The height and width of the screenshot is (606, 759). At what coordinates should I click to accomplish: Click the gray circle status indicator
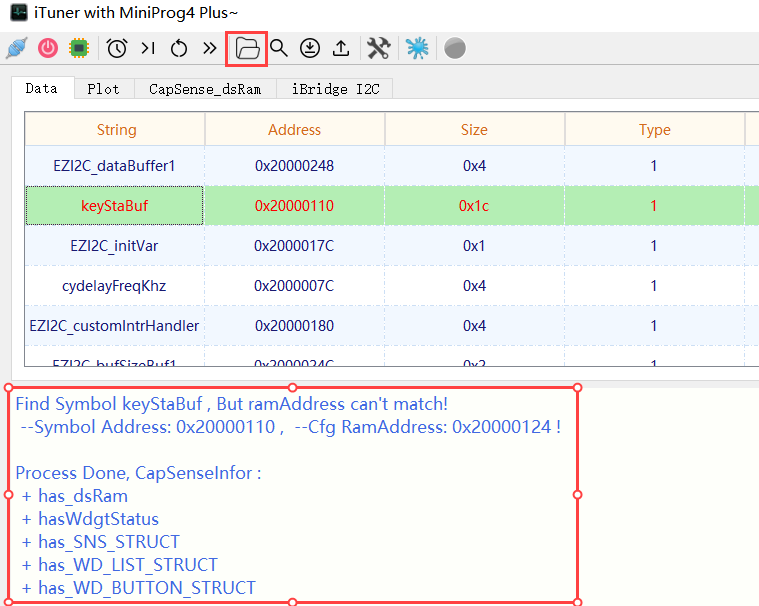[455, 48]
